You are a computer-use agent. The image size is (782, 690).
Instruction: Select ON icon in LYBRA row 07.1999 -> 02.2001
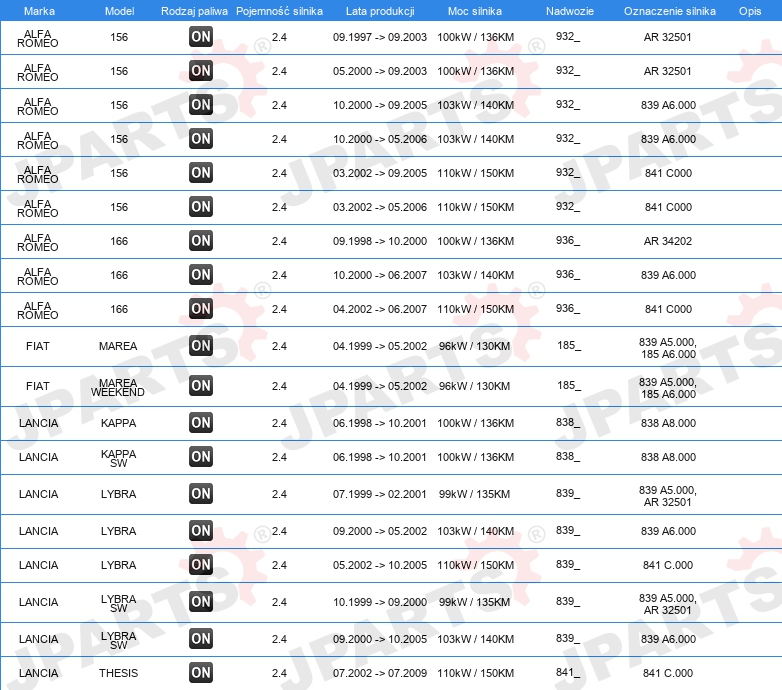201,494
